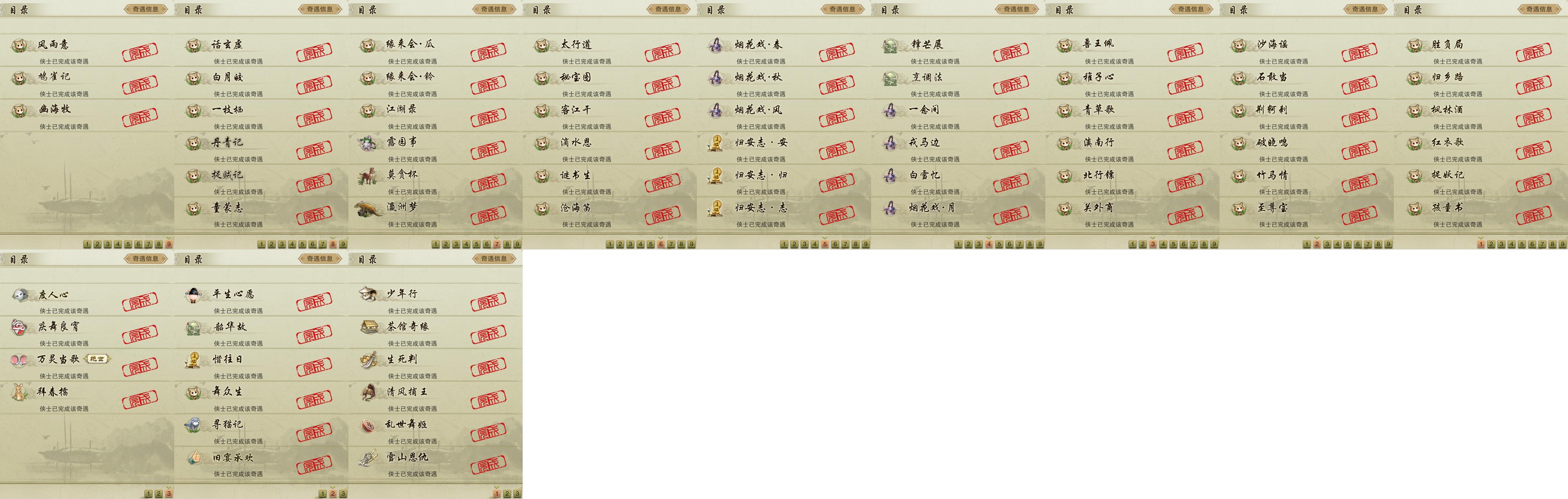Screen dimensions: 1568x499
Task: Open the 万灵当歌 adventure entry
Action: click(x=87, y=364)
